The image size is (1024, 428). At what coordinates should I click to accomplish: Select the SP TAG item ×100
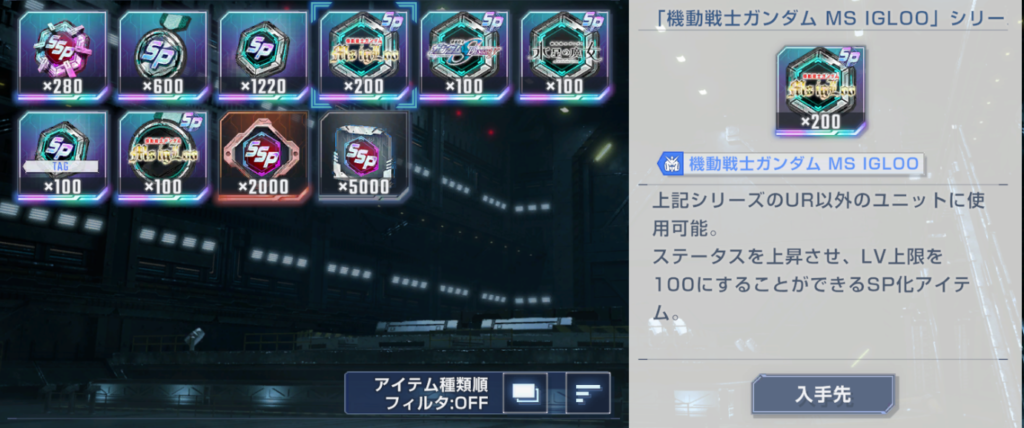63,156
